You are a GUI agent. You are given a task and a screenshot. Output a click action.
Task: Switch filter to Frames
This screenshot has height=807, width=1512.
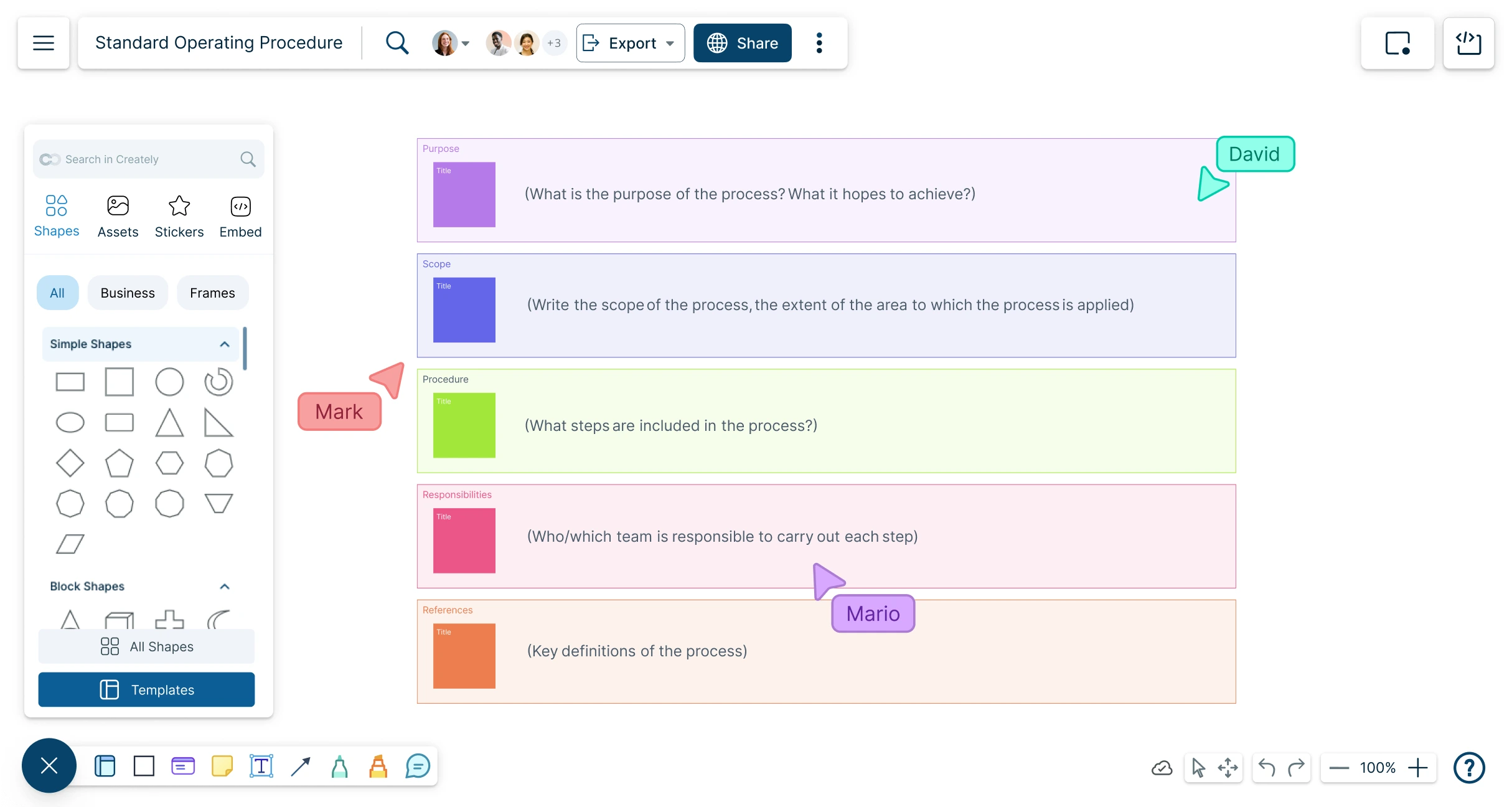pyautogui.click(x=212, y=293)
